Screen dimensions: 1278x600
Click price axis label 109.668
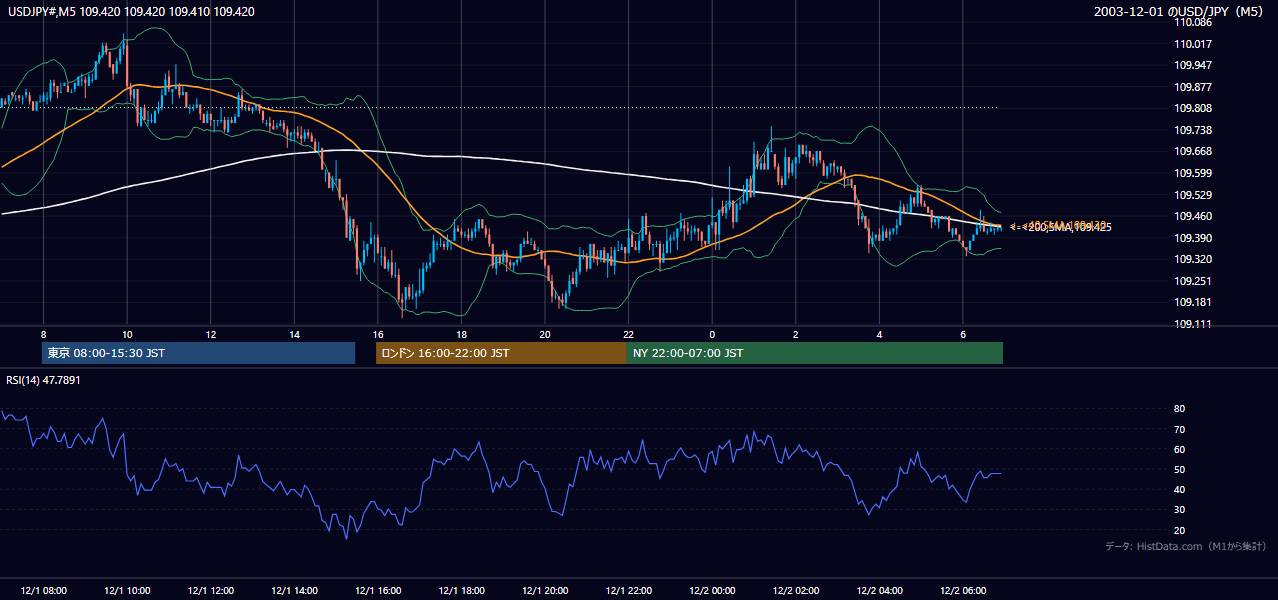tap(1193, 152)
